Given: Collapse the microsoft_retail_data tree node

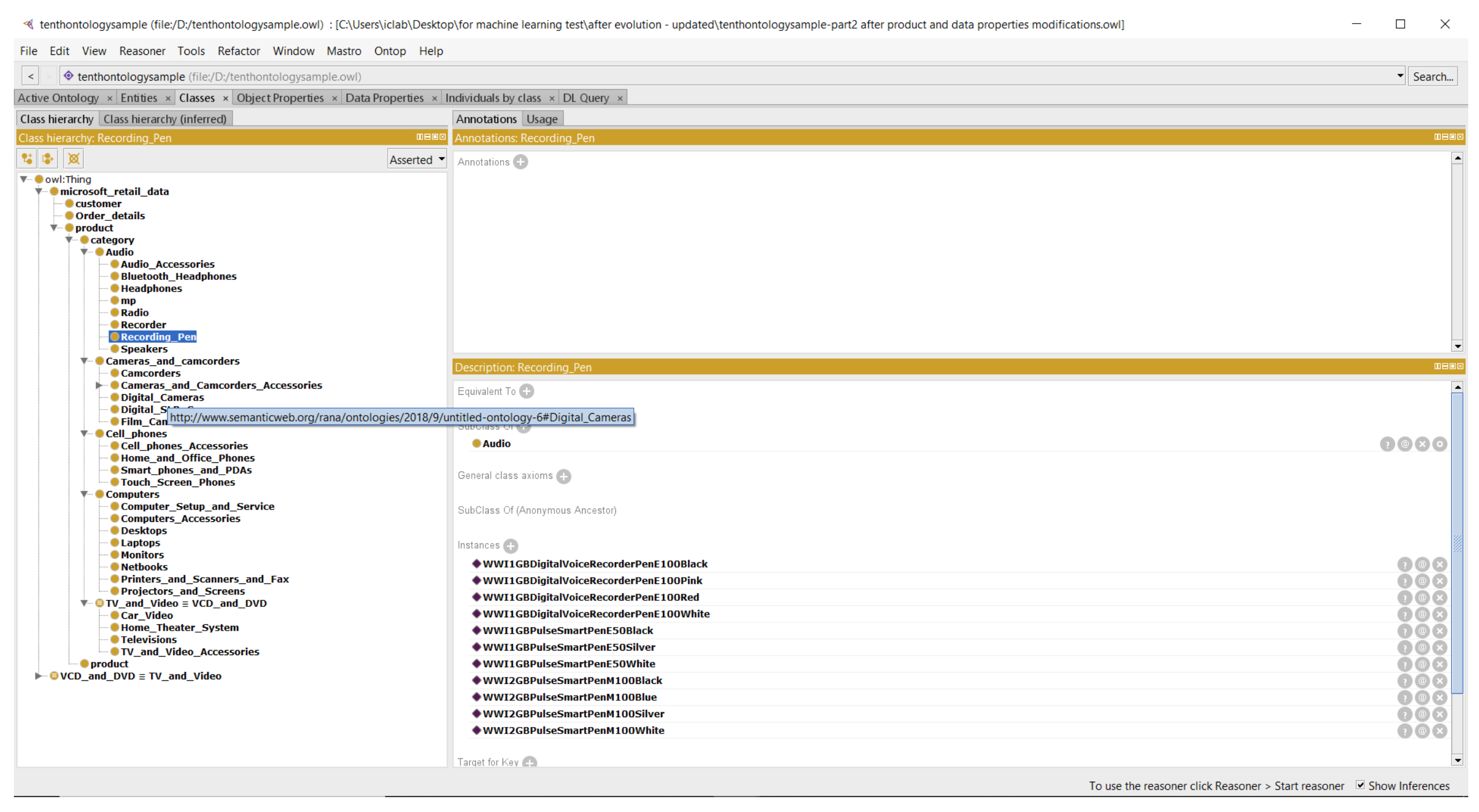Looking at the screenshot, I should click(x=39, y=192).
